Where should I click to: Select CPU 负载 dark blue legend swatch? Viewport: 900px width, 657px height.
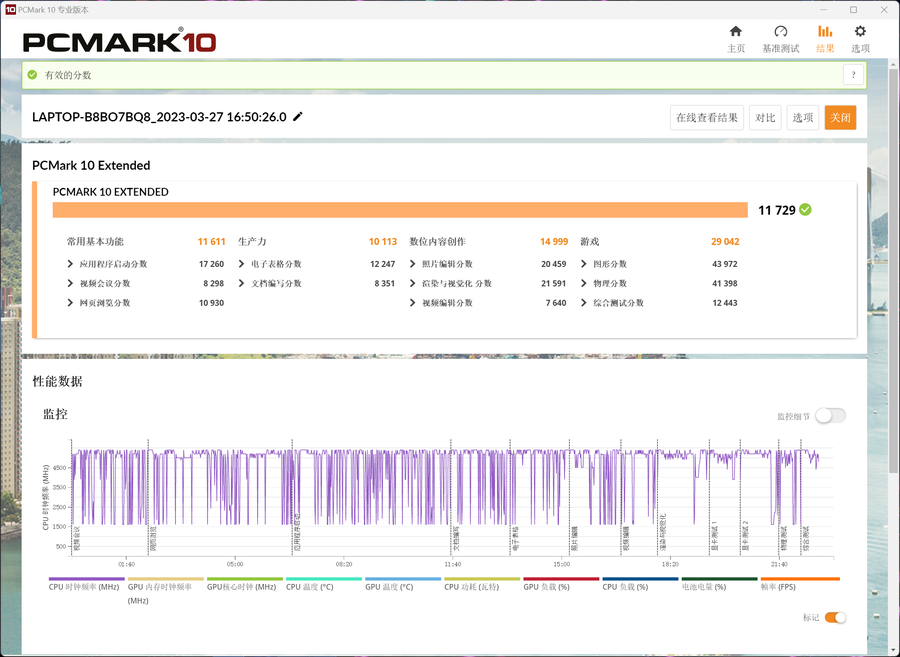[x=641, y=579]
